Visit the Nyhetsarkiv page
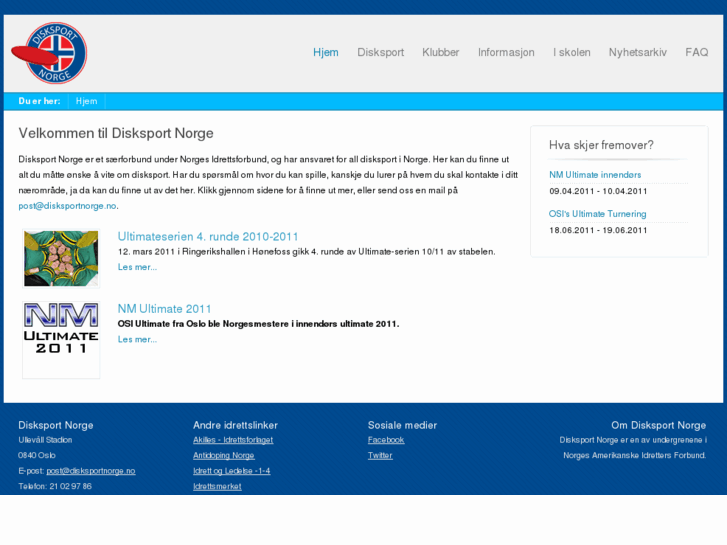Image resolution: width=727 pixels, height=545 pixels. (x=637, y=53)
